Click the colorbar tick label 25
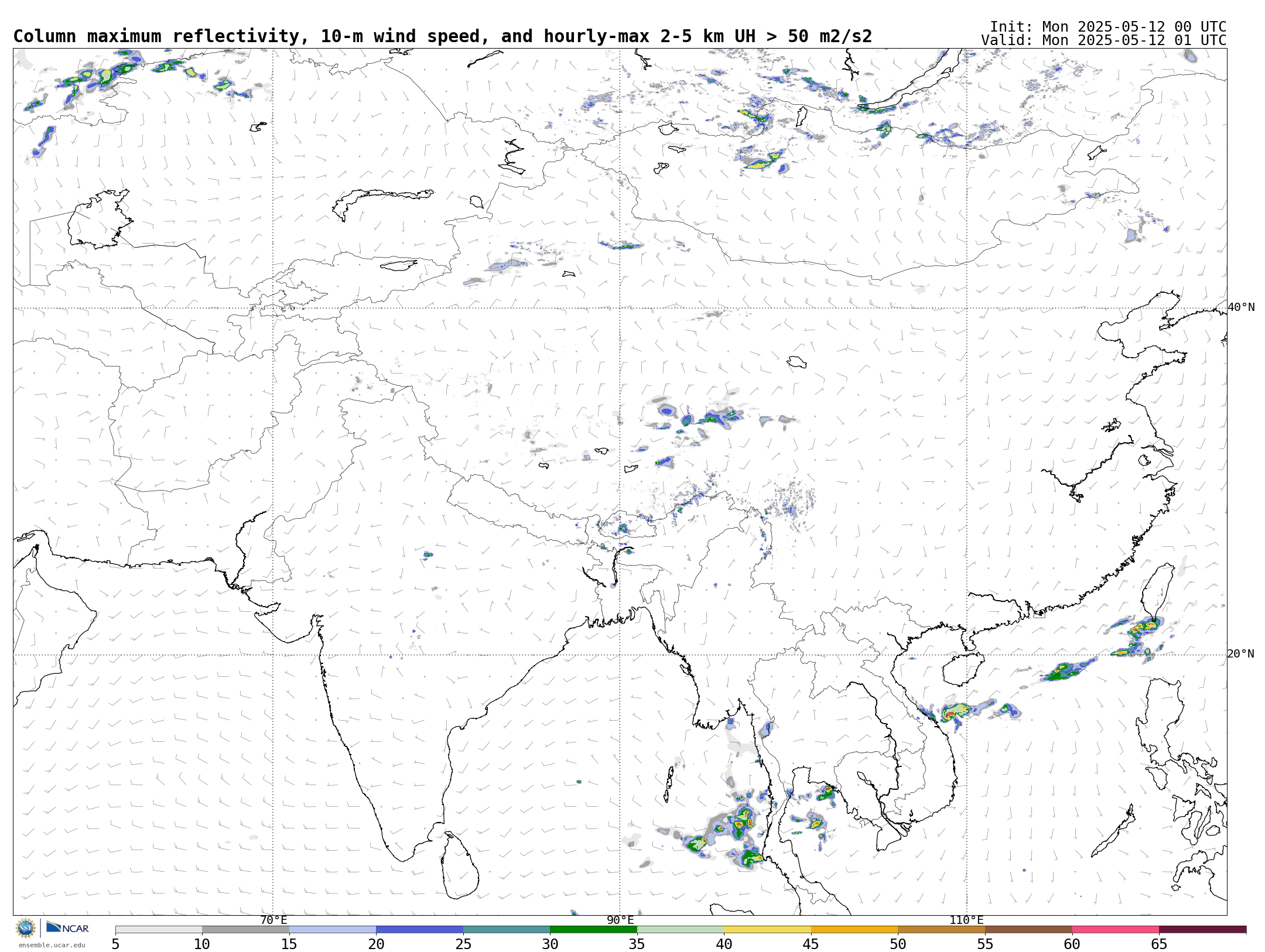 pos(463,944)
